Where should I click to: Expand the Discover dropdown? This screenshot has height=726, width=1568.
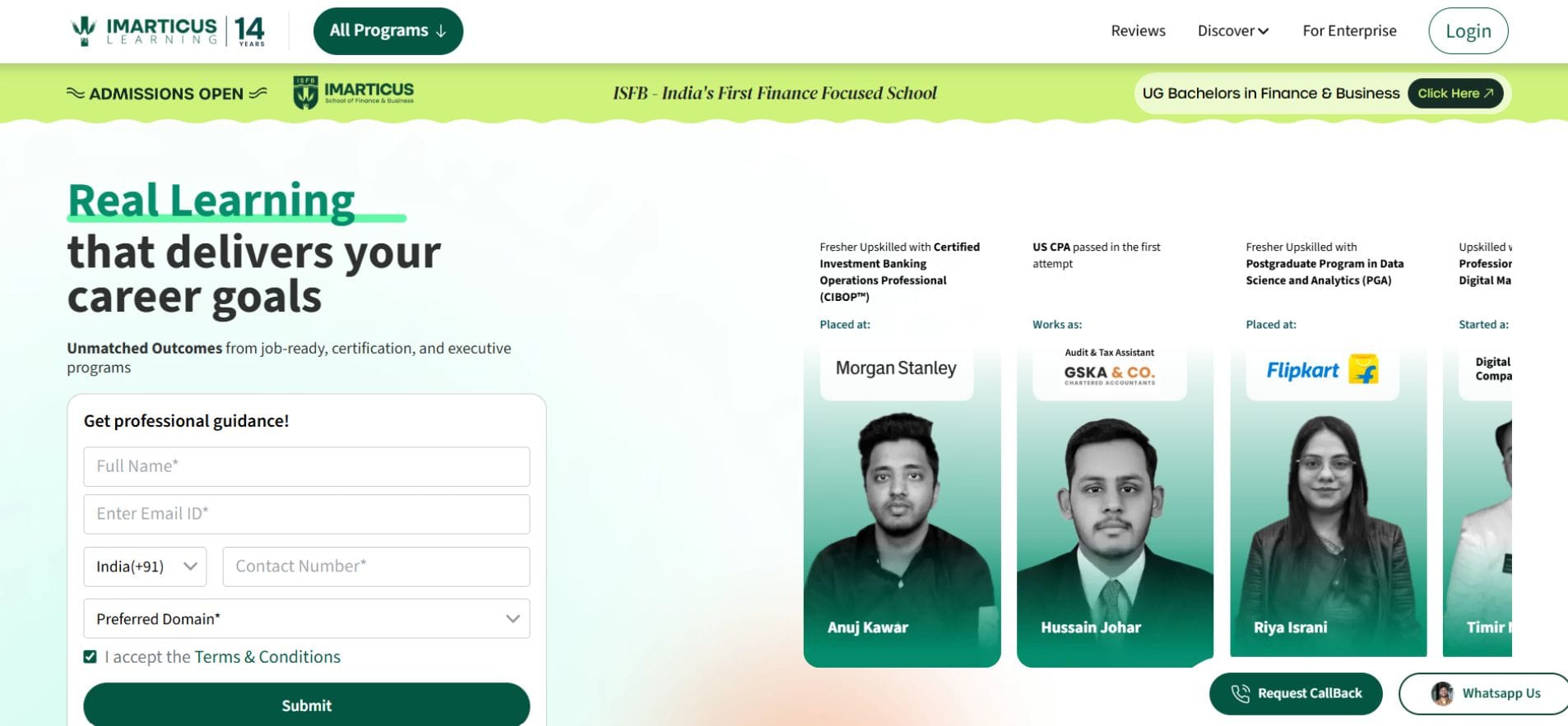[1233, 31]
